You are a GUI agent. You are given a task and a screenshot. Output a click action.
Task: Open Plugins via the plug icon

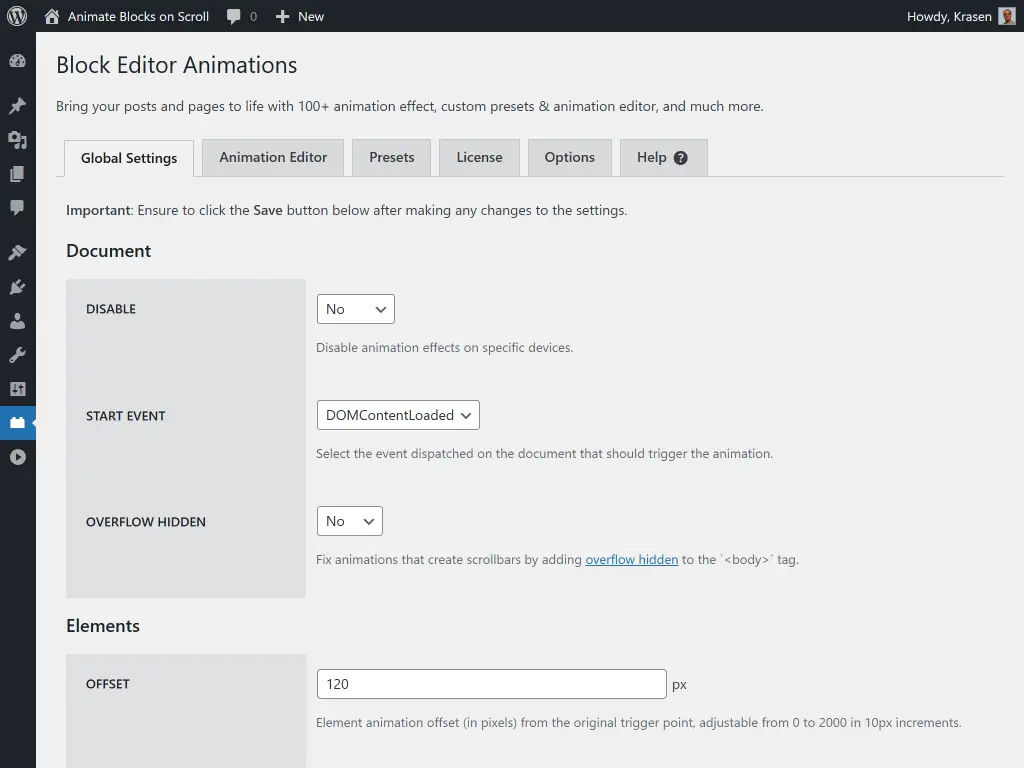point(17,287)
